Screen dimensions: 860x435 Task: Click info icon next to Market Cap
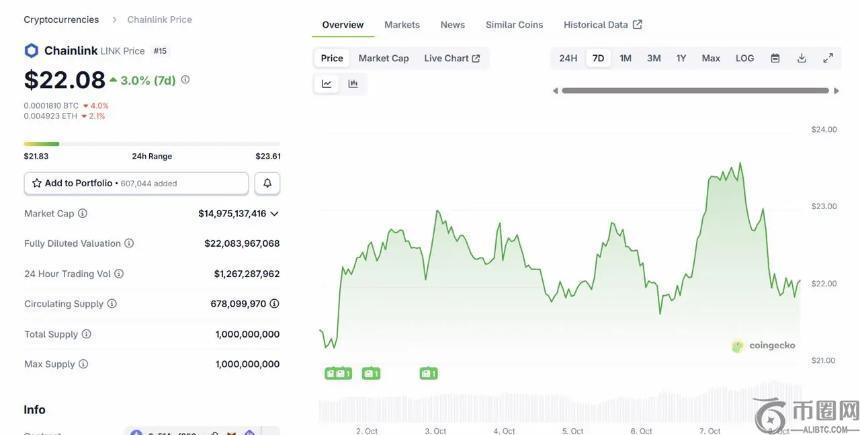click(x=82, y=213)
